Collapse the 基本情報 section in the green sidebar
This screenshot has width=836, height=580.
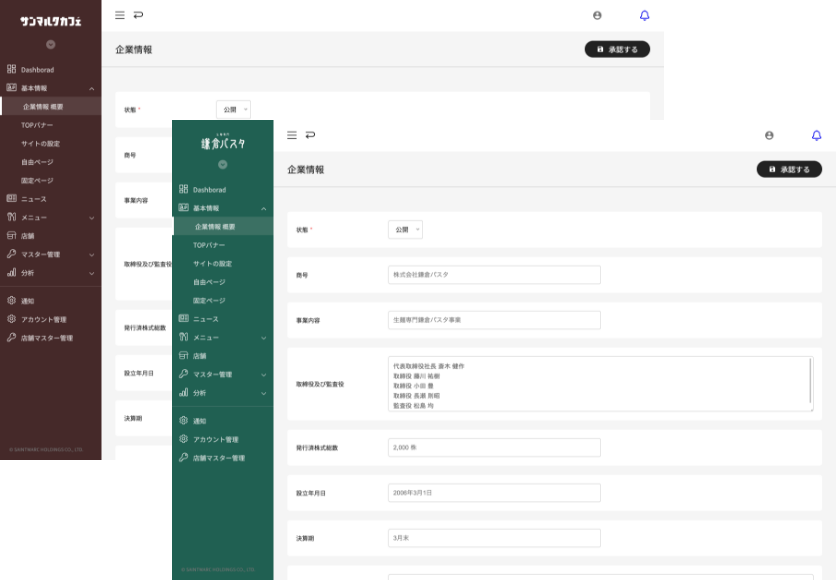click(x=263, y=208)
